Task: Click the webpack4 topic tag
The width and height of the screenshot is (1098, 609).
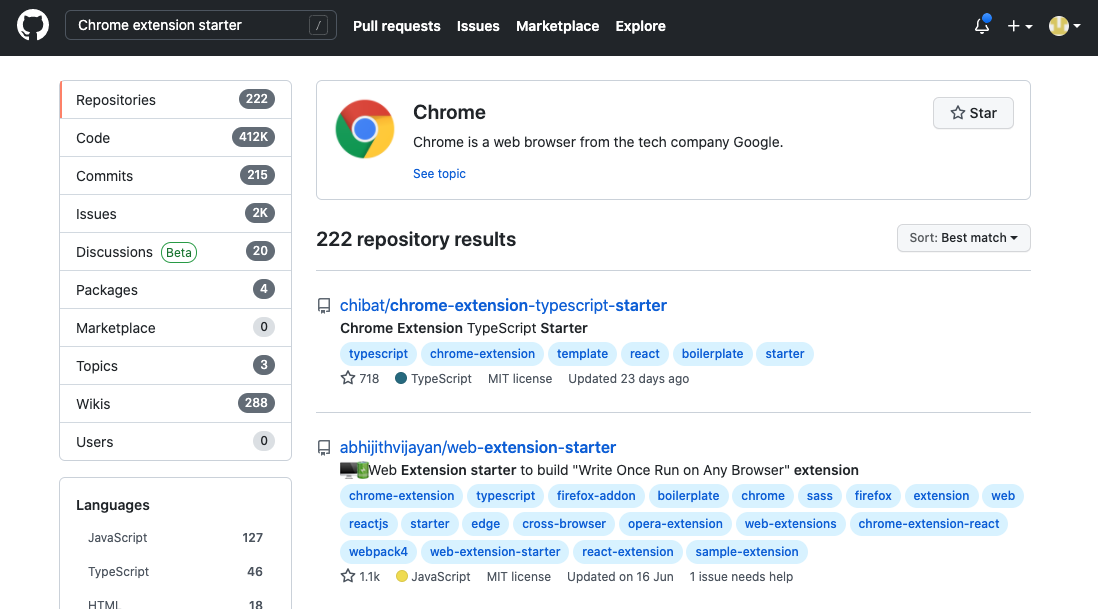Action: click(x=378, y=552)
